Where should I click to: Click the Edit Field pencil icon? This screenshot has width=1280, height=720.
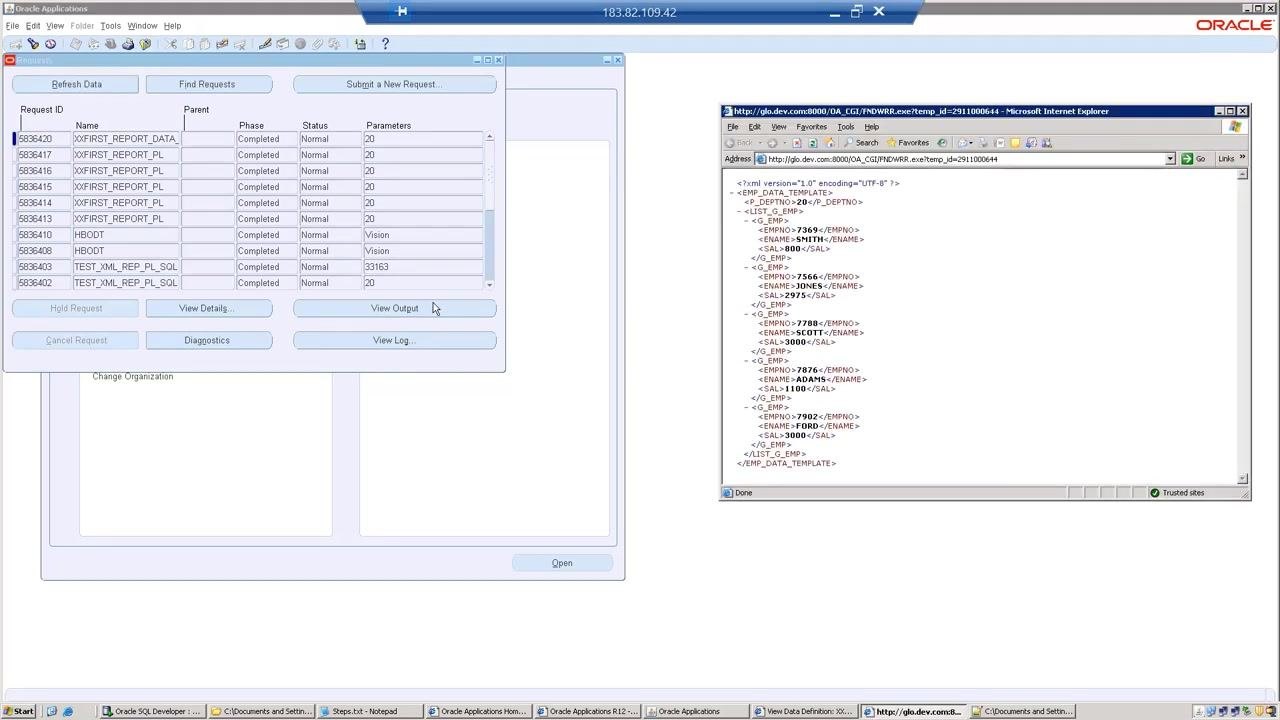[264, 44]
